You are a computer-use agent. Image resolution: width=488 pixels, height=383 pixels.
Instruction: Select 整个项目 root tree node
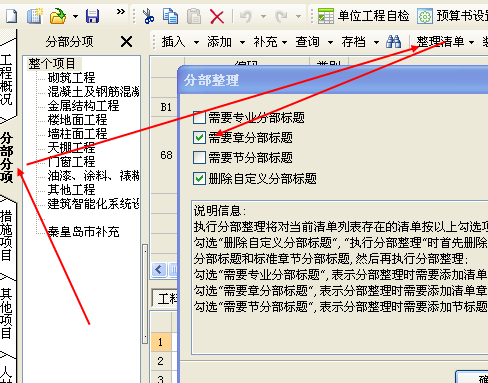[52, 63]
